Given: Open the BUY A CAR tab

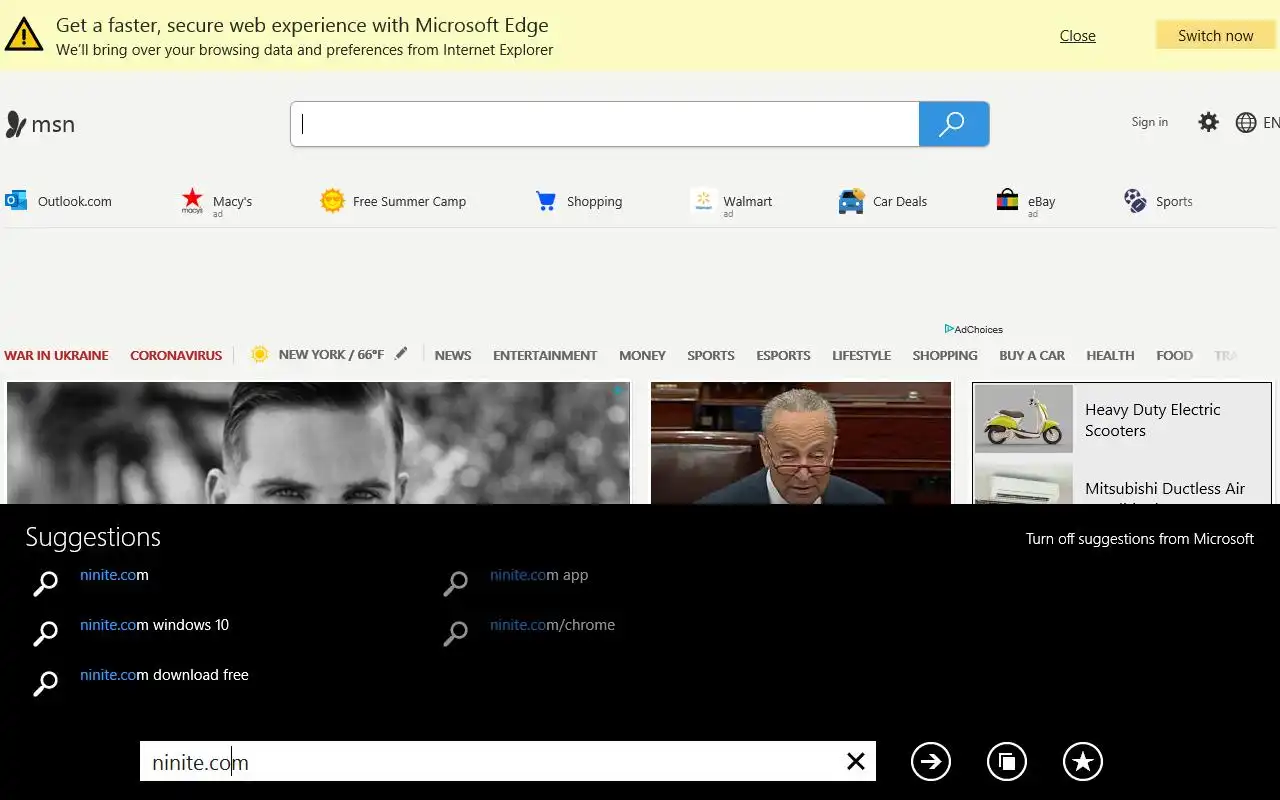Looking at the screenshot, I should [x=1032, y=355].
